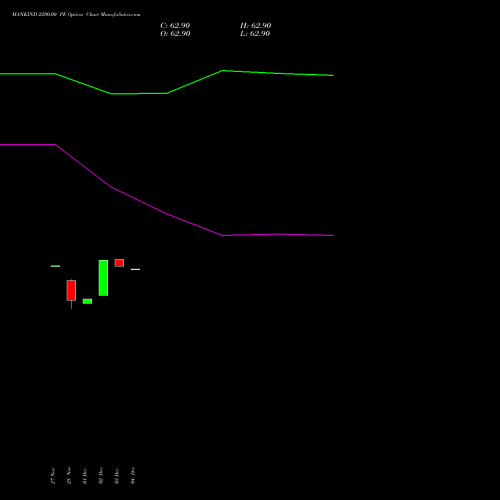
Task: Click the MANKIND 2200.00 PE Option chart title
Action: pyautogui.click(x=76, y=14)
